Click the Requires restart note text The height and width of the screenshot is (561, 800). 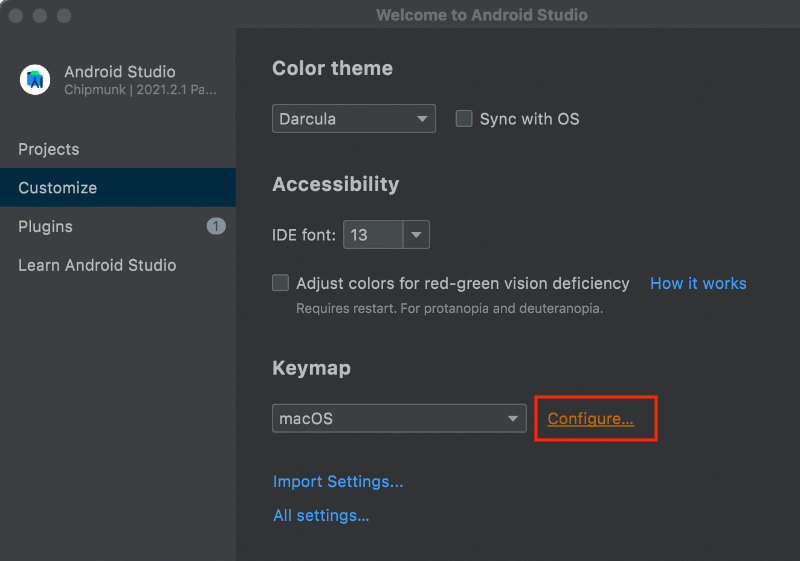coord(449,309)
